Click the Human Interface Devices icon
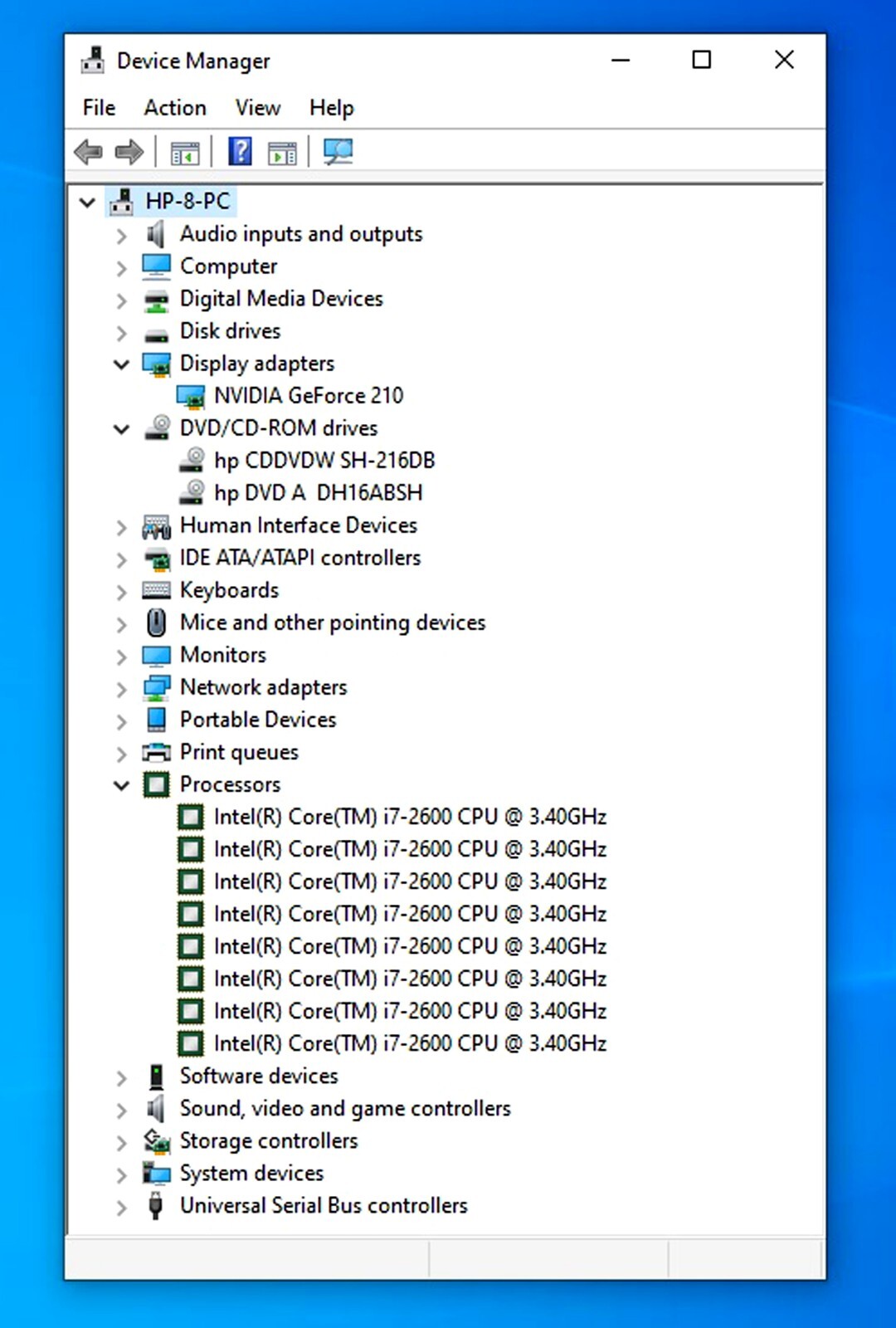The image size is (896, 1328). point(156,526)
